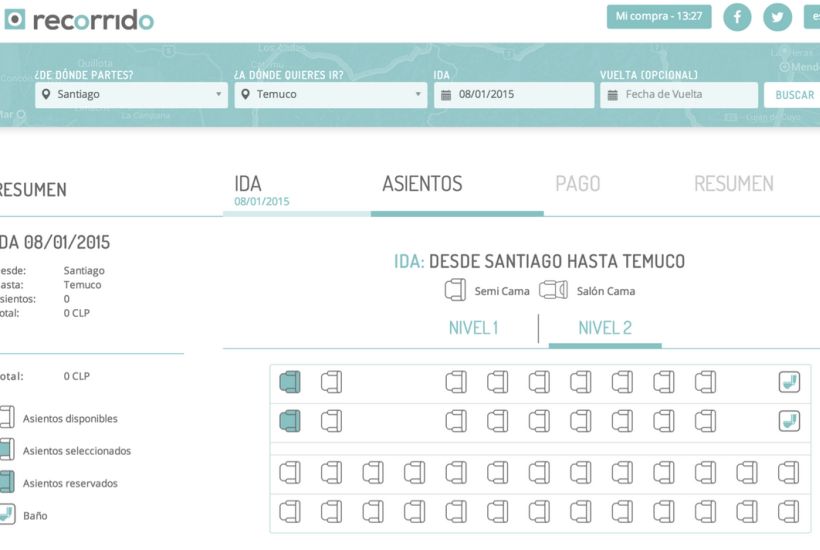Click the calendar icon in Fecha de Vuelta
This screenshot has height=550, width=820.
[x=612, y=95]
